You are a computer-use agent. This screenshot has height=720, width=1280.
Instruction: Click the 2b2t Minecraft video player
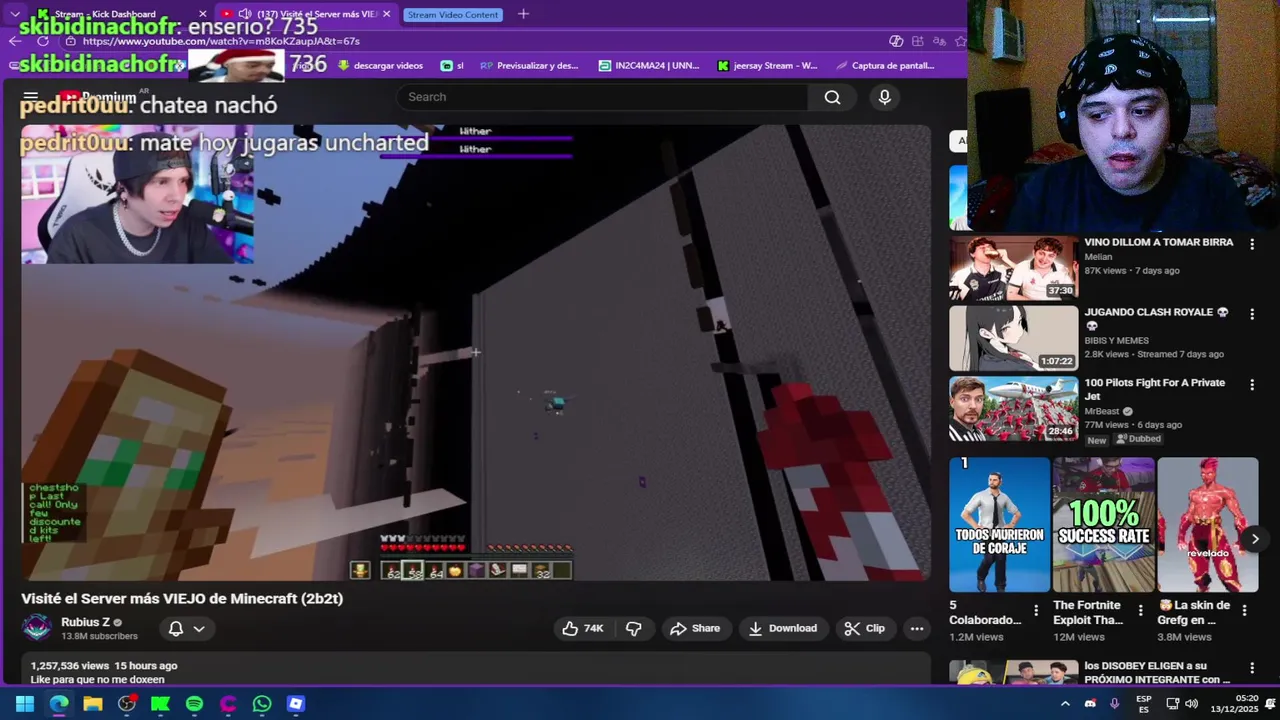pyautogui.click(x=476, y=352)
